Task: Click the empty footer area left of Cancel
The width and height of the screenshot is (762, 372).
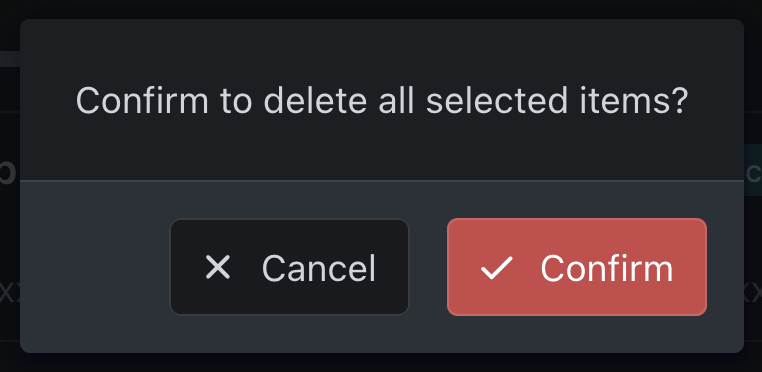Action: click(x=95, y=267)
